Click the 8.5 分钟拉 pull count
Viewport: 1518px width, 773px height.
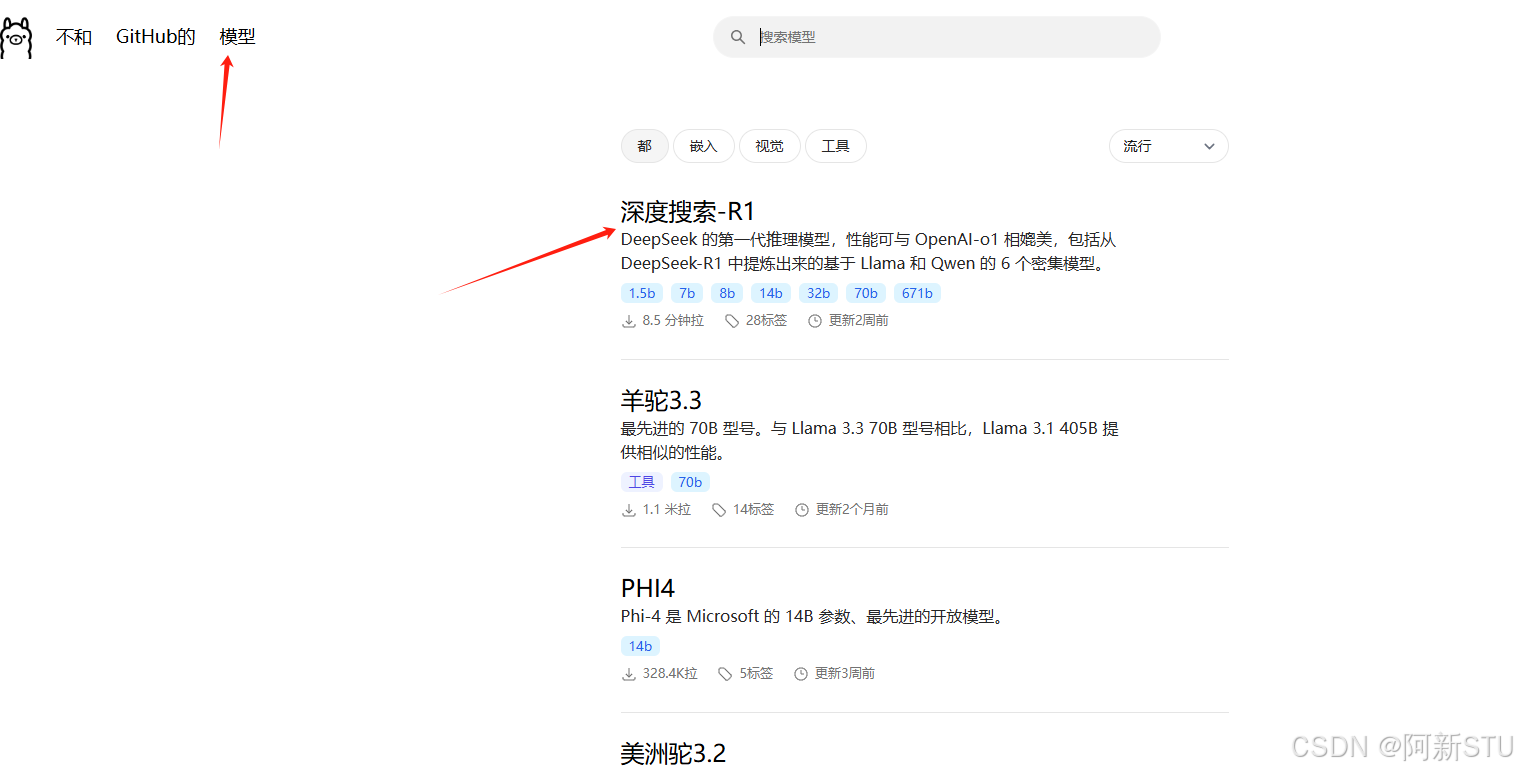tap(673, 321)
